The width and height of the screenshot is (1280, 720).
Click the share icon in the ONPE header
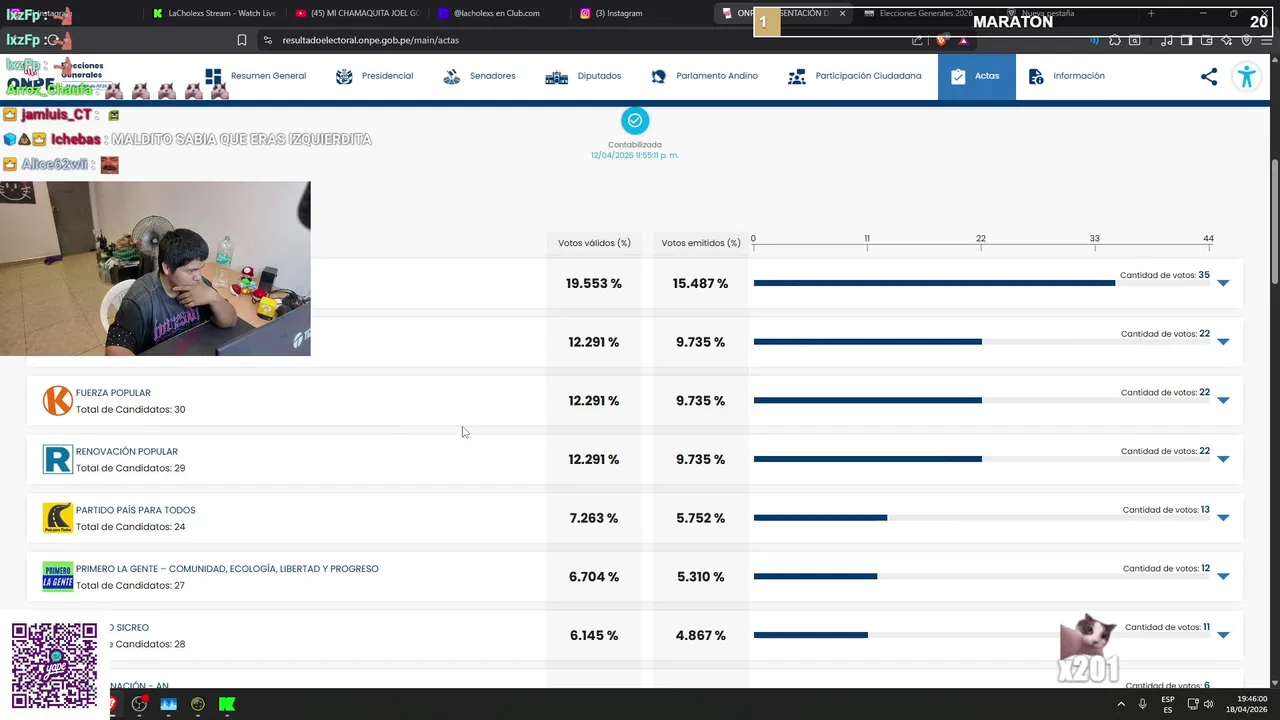(x=1209, y=76)
